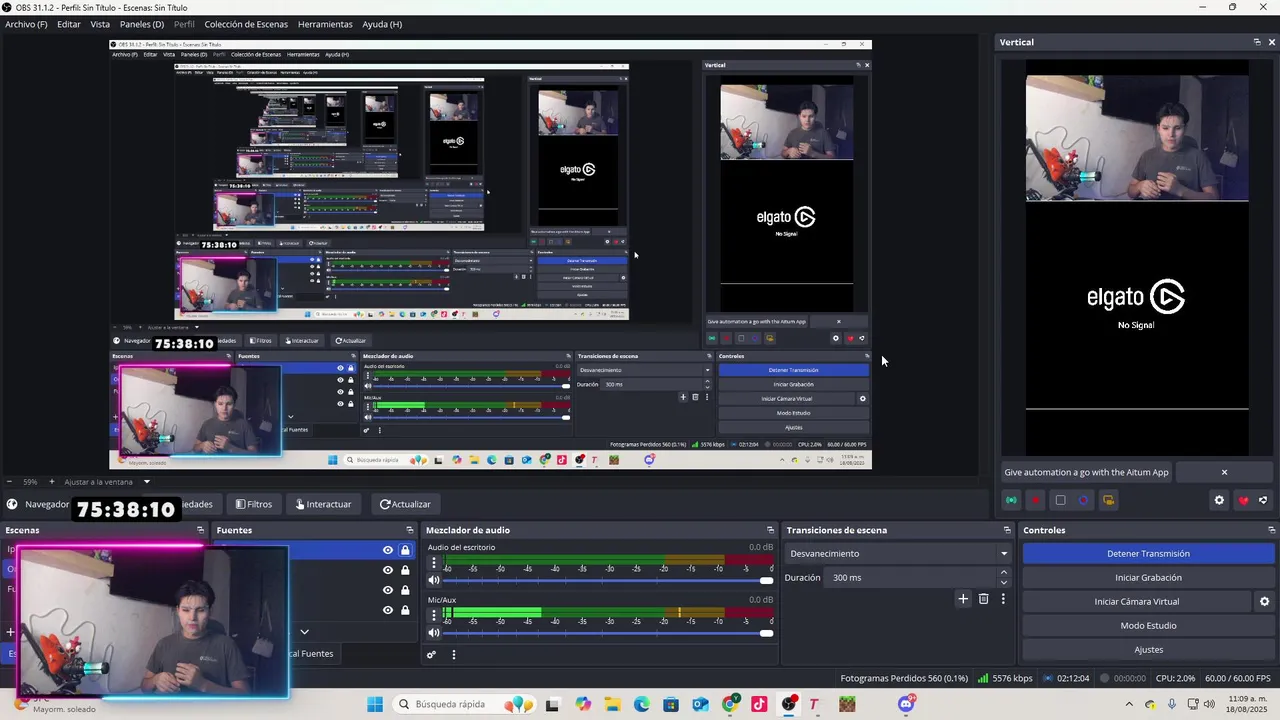Image resolution: width=1280 pixels, height=720 pixels.
Task: Open the Editar menu
Action: [x=69, y=24]
